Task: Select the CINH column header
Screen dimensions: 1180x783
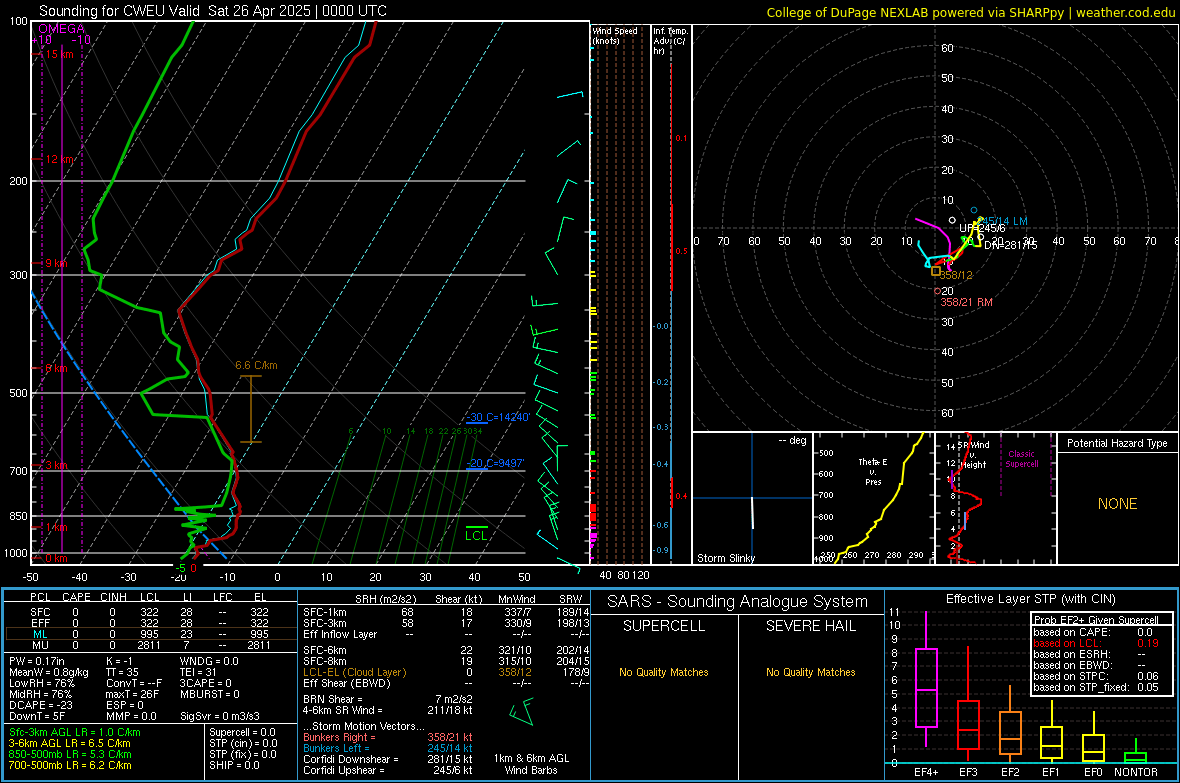Action: coord(113,597)
